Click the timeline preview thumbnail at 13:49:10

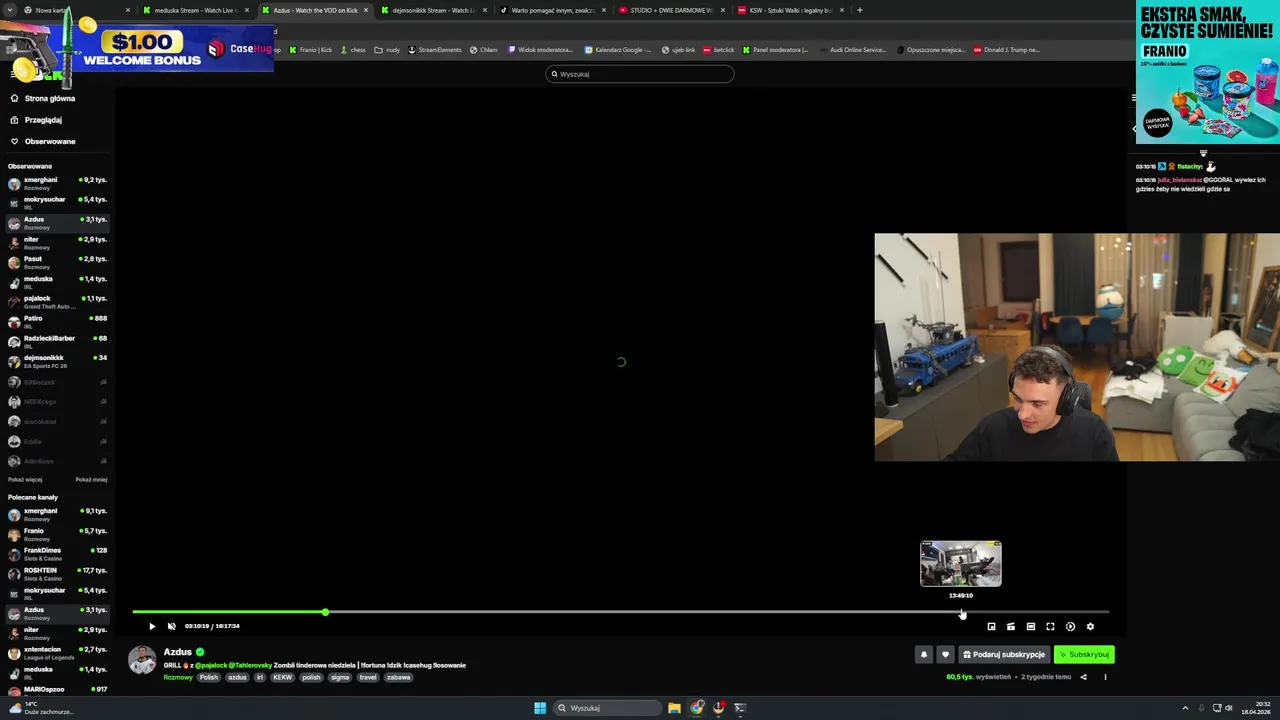click(x=960, y=564)
